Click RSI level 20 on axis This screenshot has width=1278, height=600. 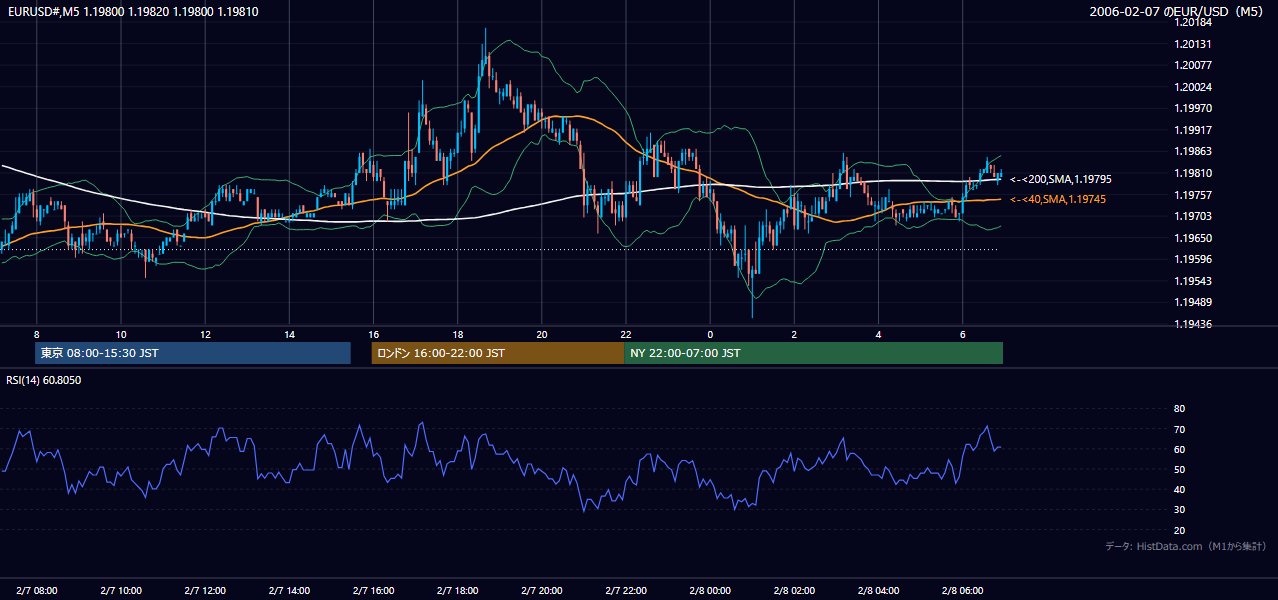[1179, 530]
